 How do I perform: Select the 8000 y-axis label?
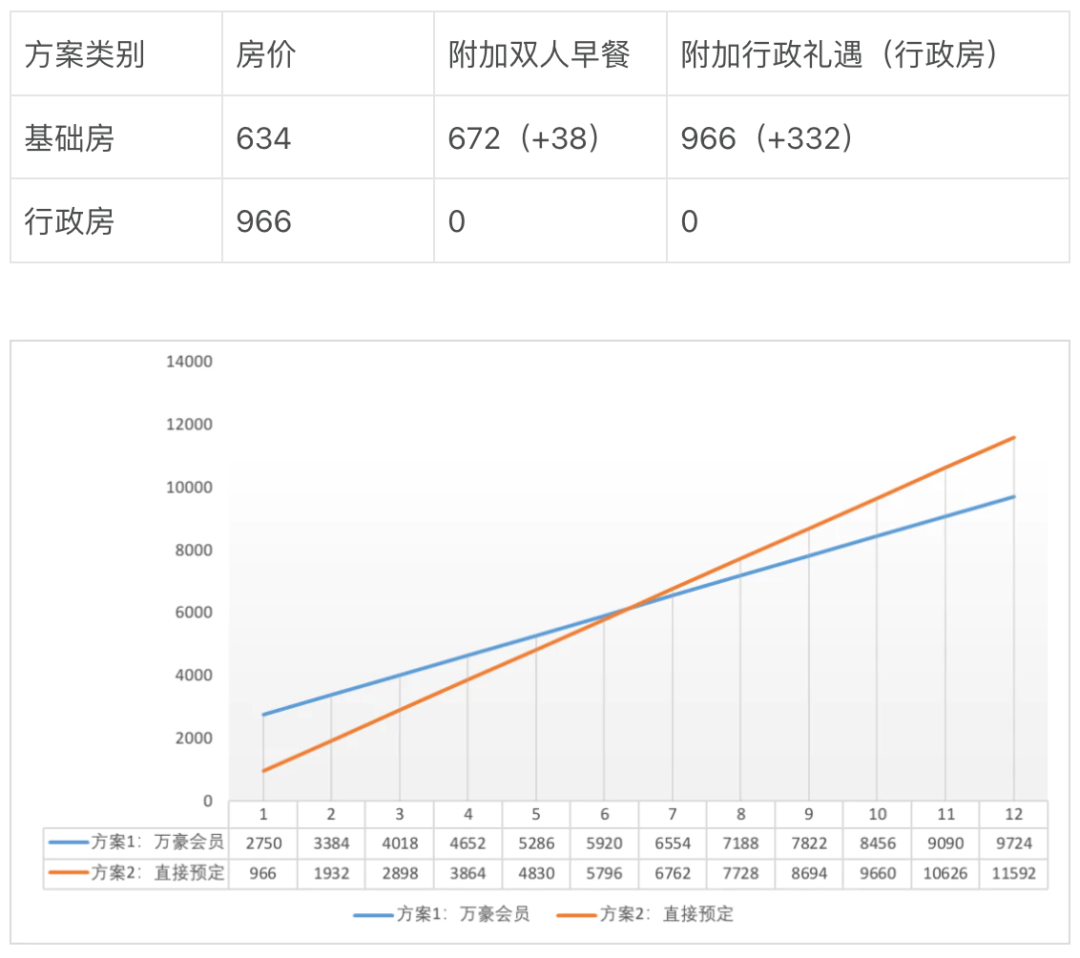click(x=194, y=550)
